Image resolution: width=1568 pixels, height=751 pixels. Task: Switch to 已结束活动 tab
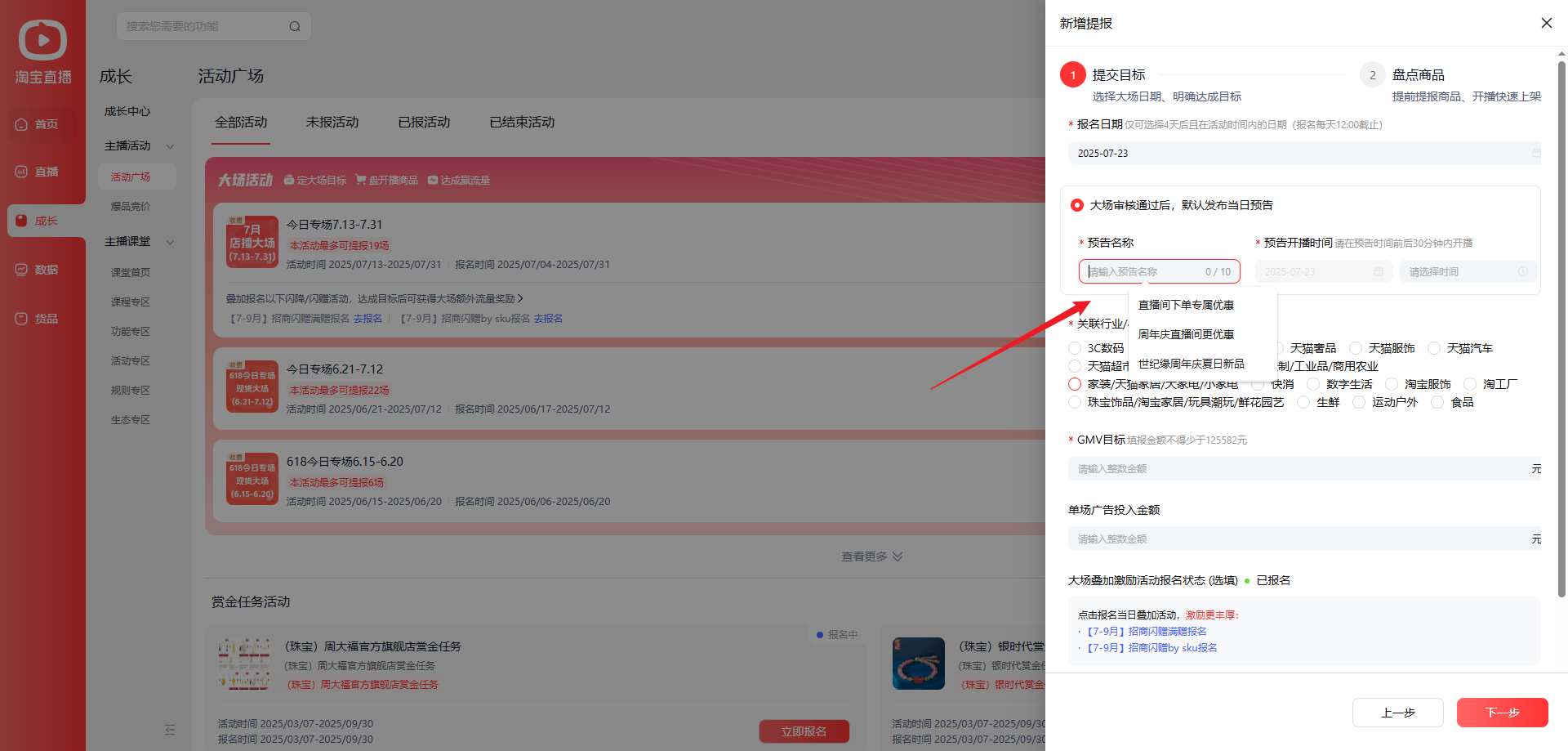tap(522, 122)
